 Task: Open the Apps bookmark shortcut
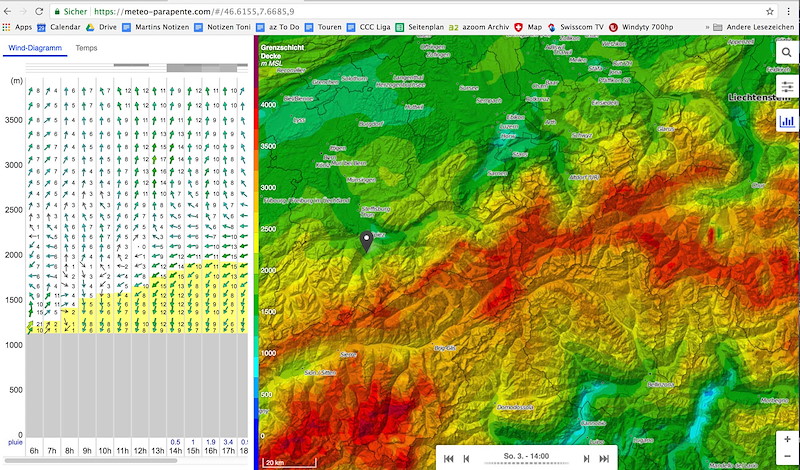[17, 27]
